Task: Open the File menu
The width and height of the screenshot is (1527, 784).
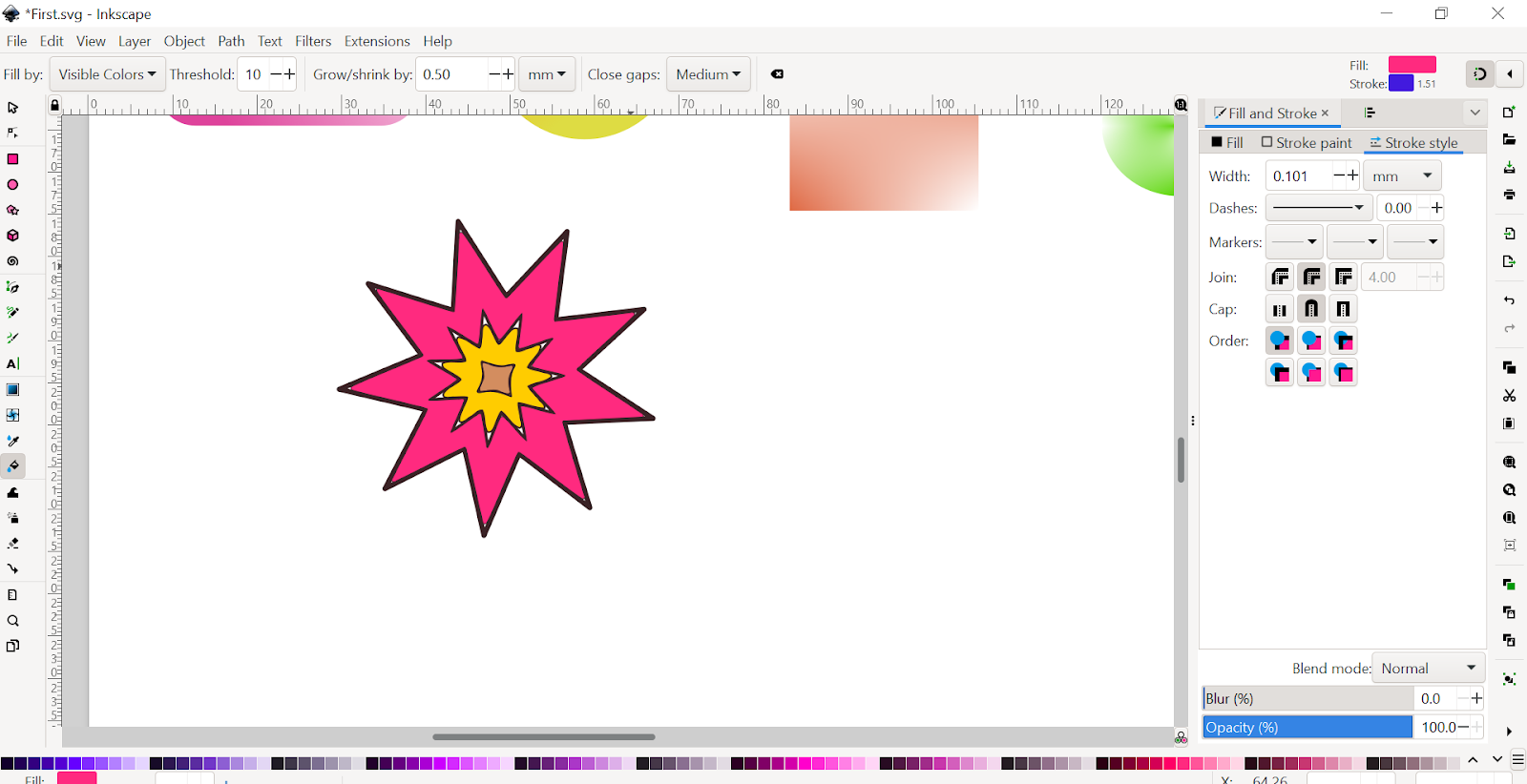Action: pos(17,41)
